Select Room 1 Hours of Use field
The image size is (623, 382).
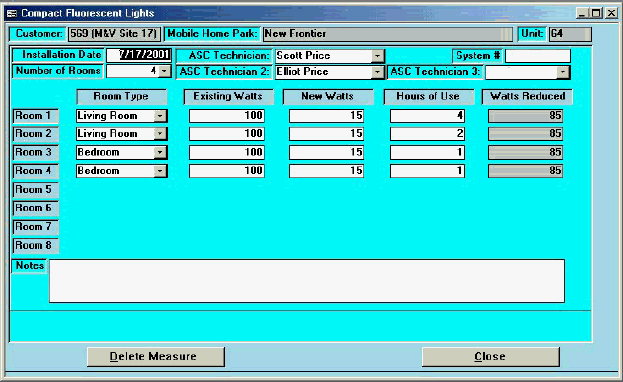[427, 116]
